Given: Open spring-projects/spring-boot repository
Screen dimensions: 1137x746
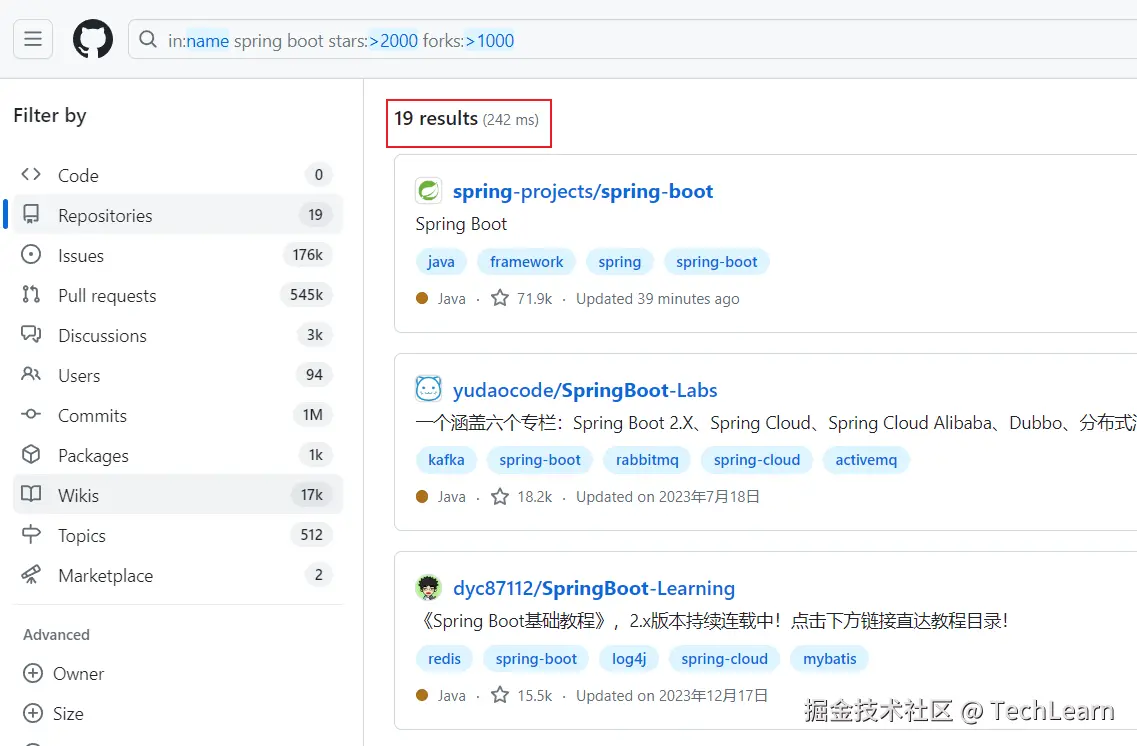Looking at the screenshot, I should [583, 191].
